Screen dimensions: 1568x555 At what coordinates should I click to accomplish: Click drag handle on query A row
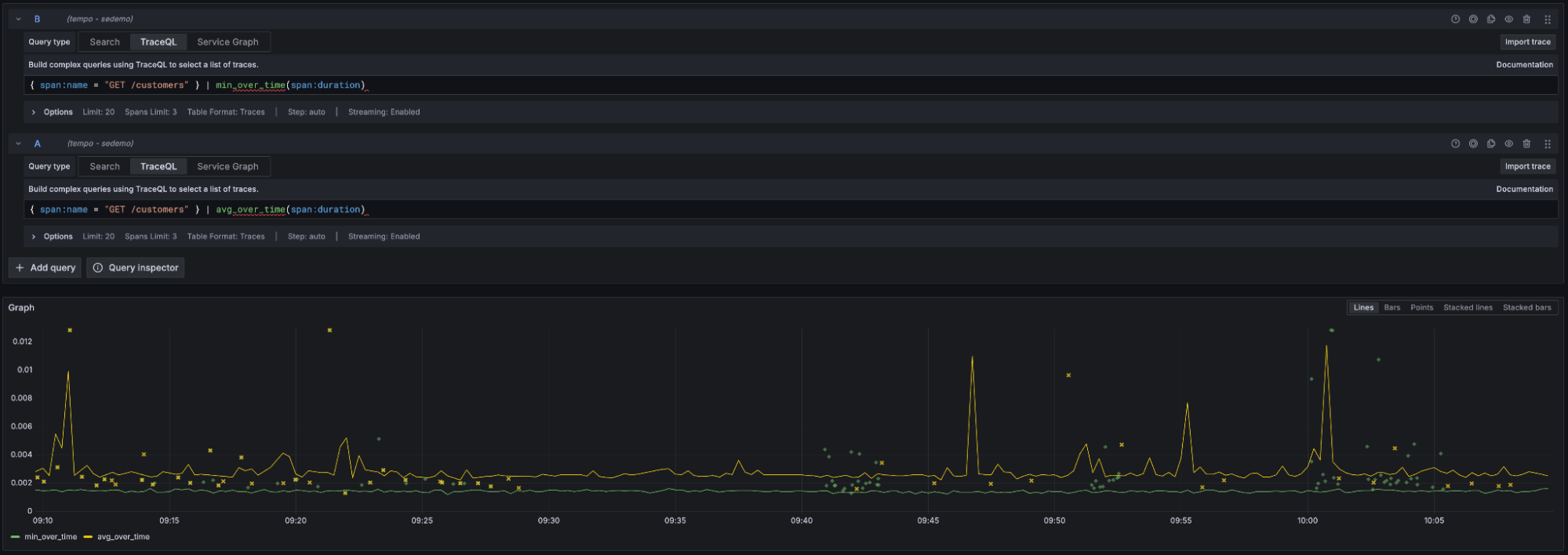1548,143
